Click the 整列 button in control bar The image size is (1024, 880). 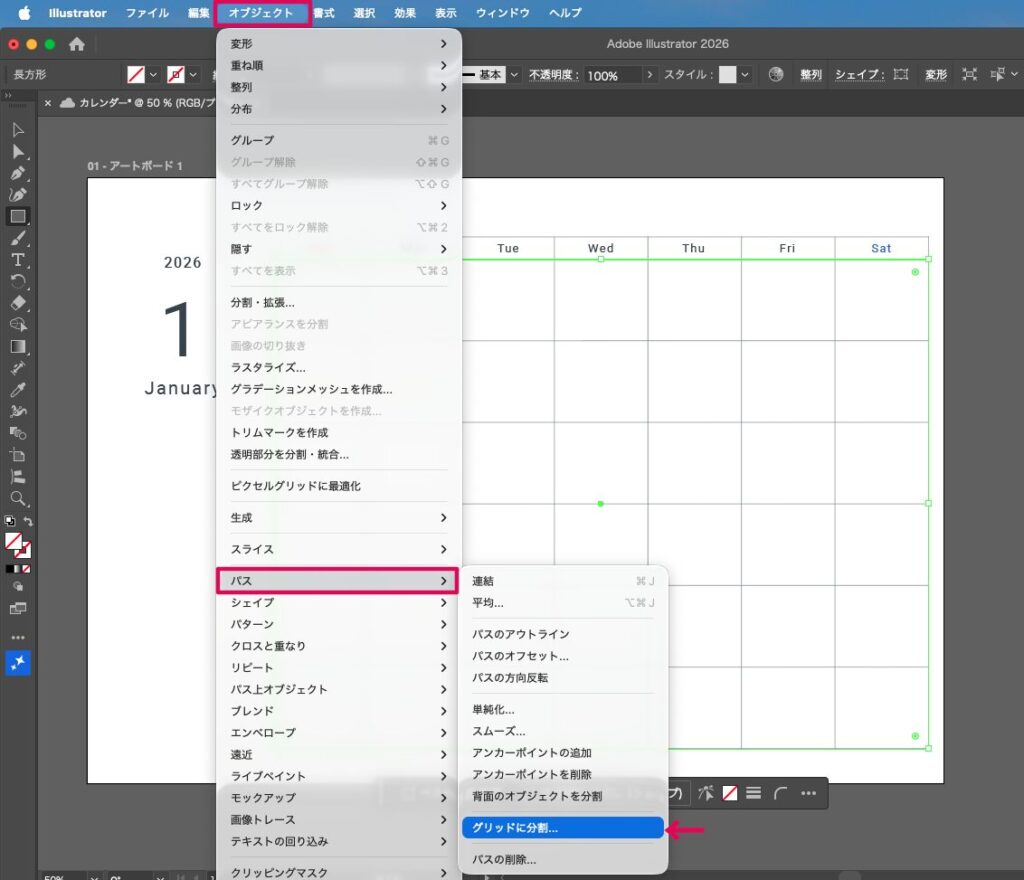click(x=810, y=75)
